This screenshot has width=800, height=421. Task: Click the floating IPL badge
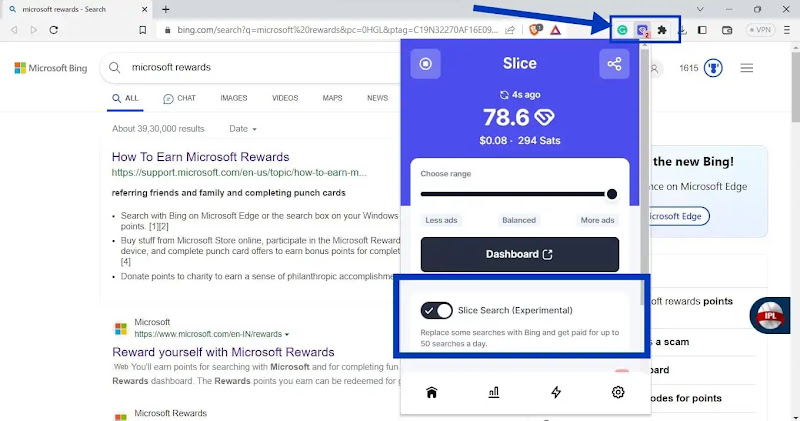770,315
